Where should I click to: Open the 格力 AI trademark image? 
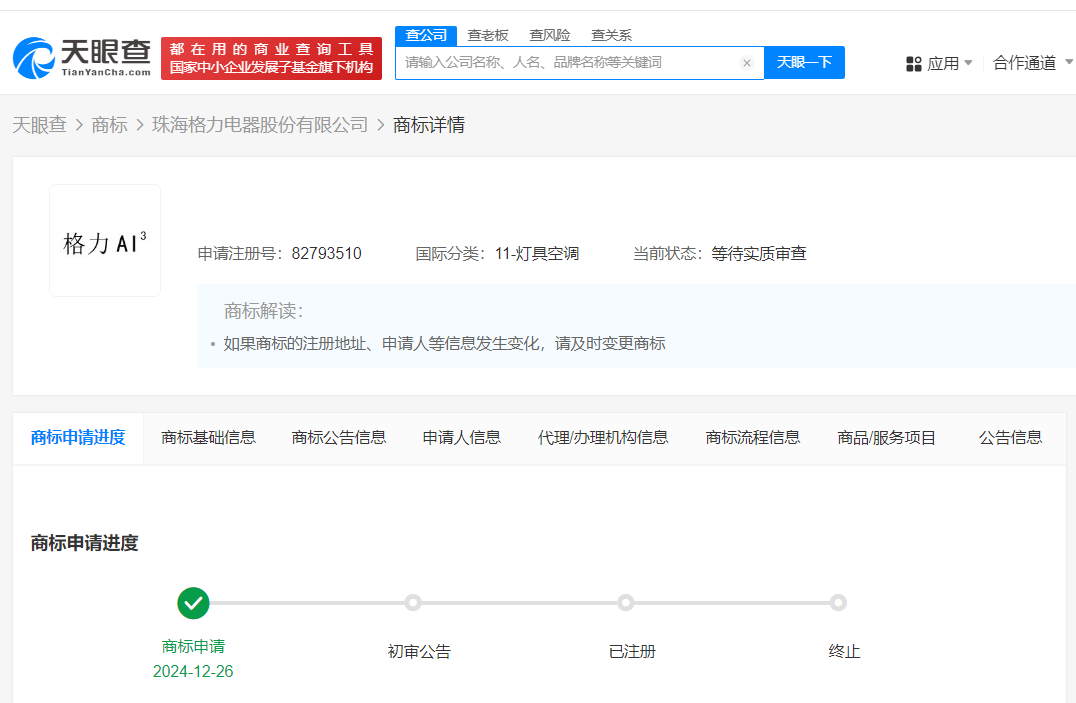coord(105,241)
